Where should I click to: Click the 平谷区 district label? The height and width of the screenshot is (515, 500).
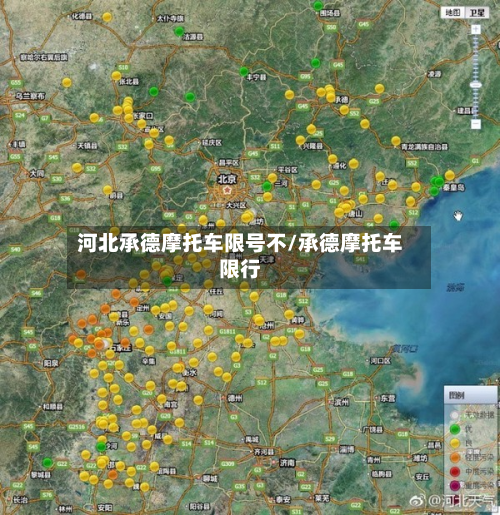(287, 170)
